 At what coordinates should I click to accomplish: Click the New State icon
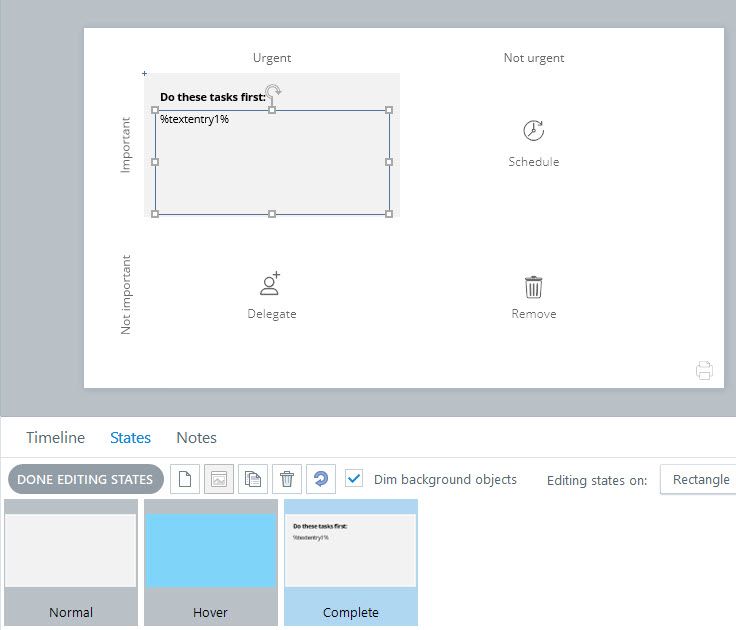pos(184,479)
